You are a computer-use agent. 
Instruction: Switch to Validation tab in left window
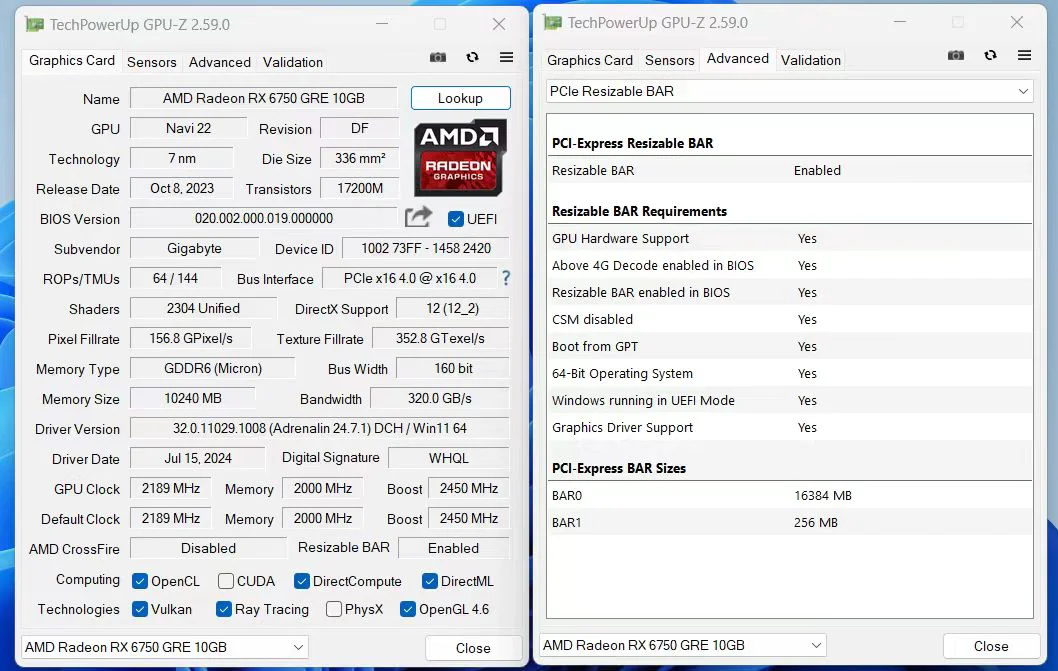point(293,62)
